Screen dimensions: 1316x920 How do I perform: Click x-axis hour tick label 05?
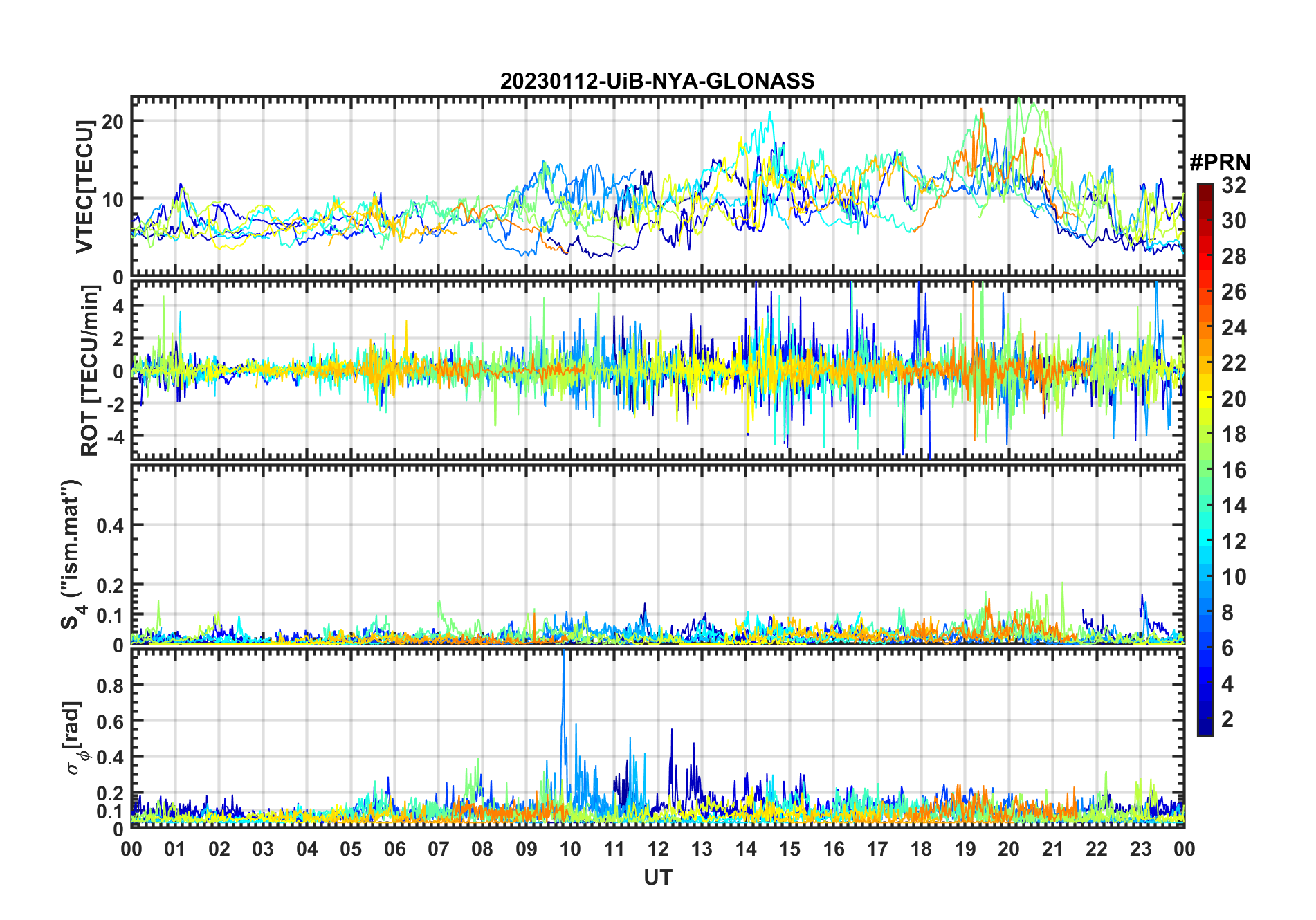point(351,849)
